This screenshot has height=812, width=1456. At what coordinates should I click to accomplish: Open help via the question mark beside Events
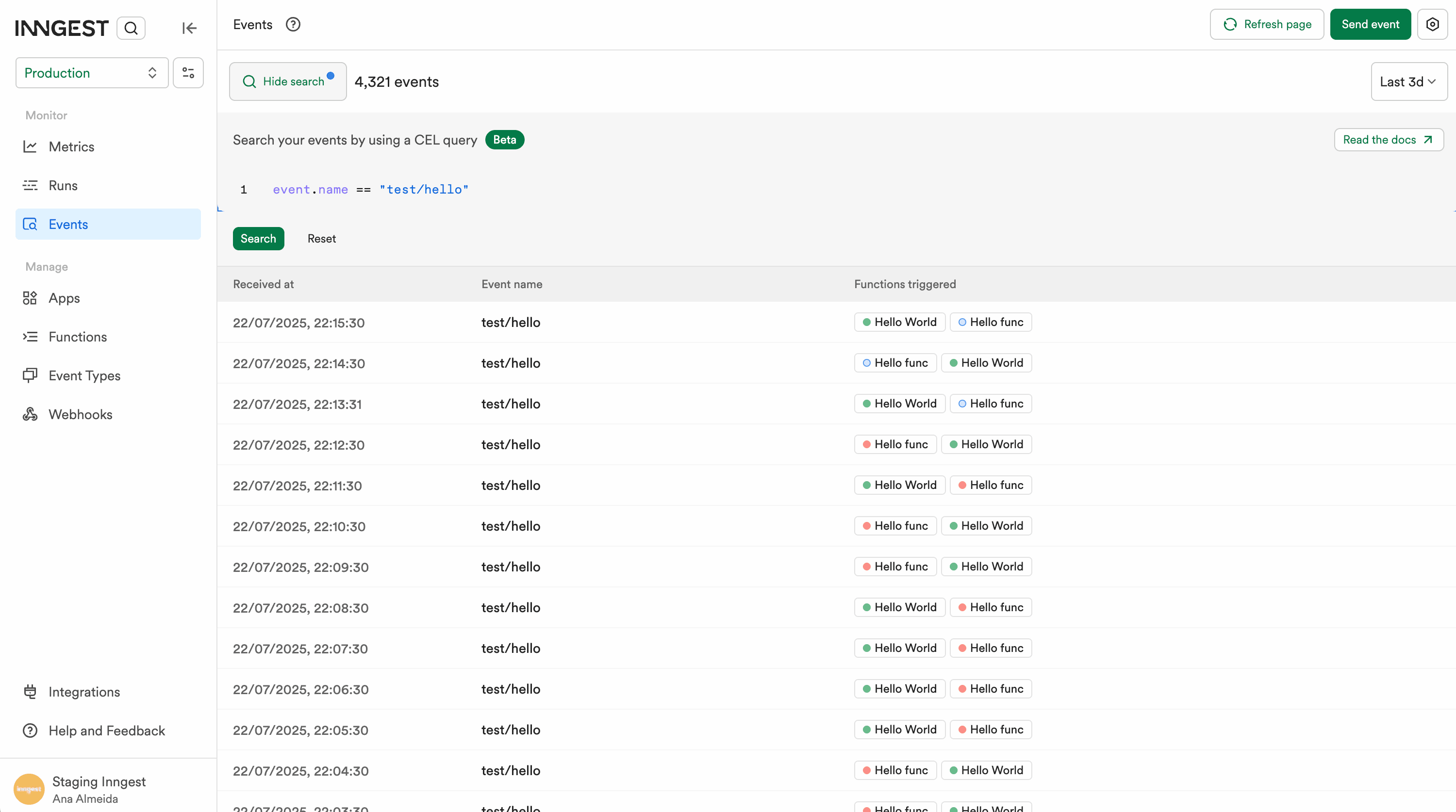(293, 24)
